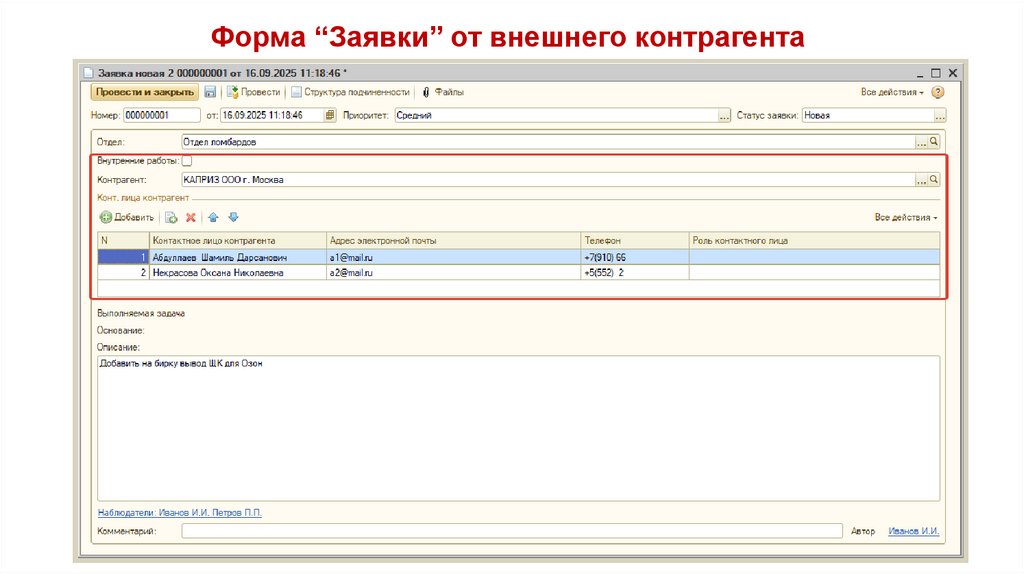
Task: Click the Провести и закрыть button
Action: pos(144,92)
